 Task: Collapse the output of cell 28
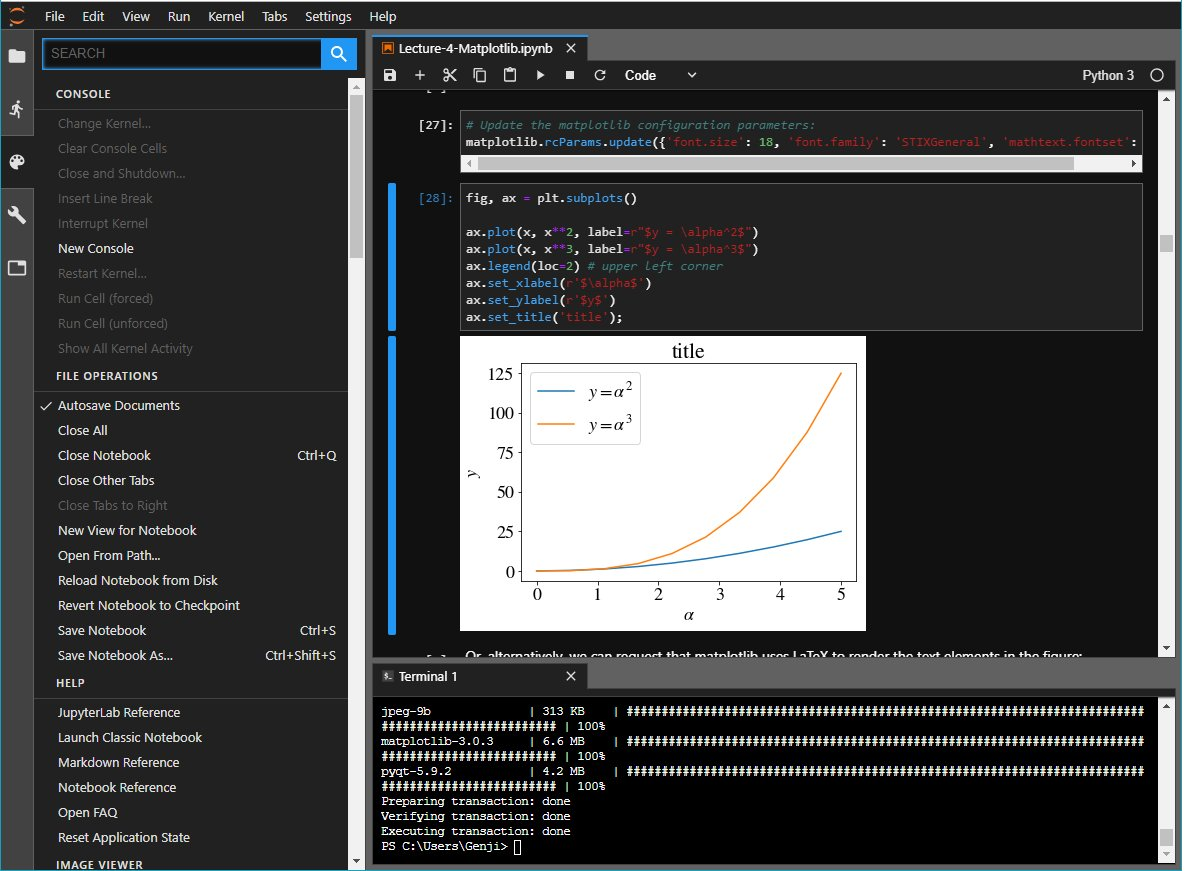(392, 485)
